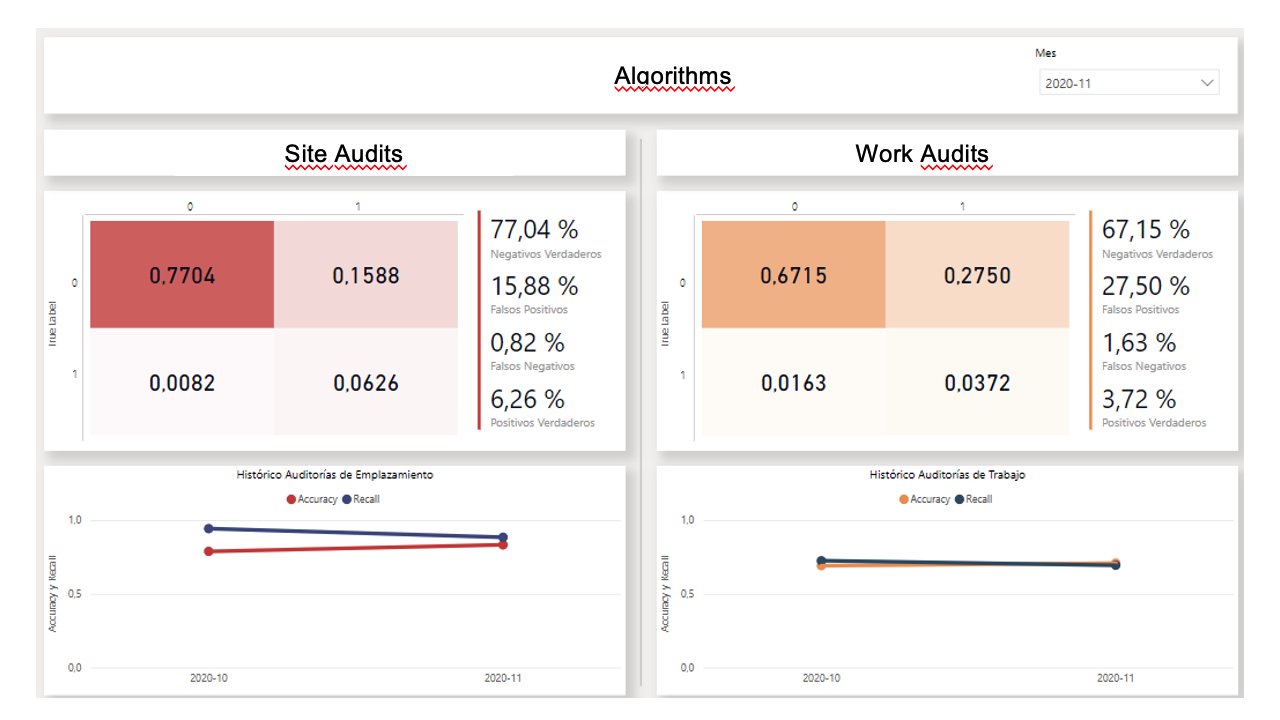
Task: Click the 6,26 % Positivos Verdaderos card
Action: click(x=542, y=407)
